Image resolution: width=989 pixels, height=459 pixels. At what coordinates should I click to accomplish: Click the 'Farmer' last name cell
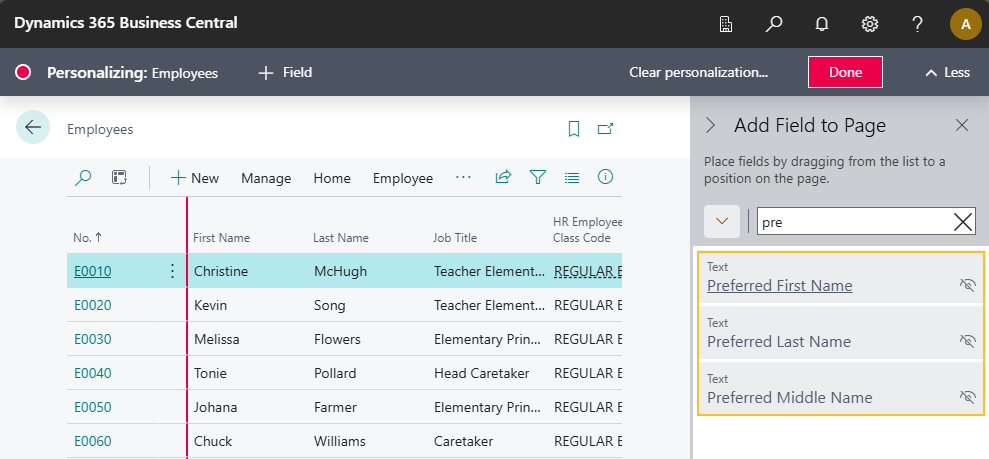(335, 407)
